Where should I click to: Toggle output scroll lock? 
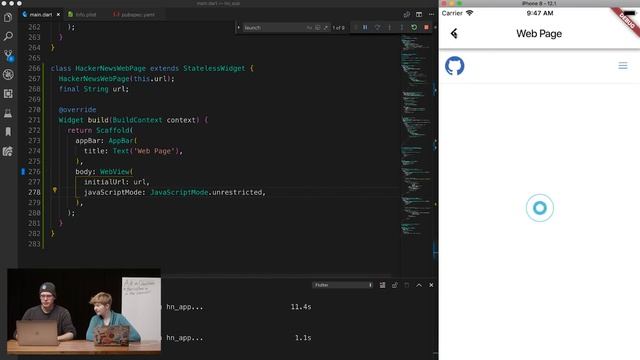(x=395, y=285)
